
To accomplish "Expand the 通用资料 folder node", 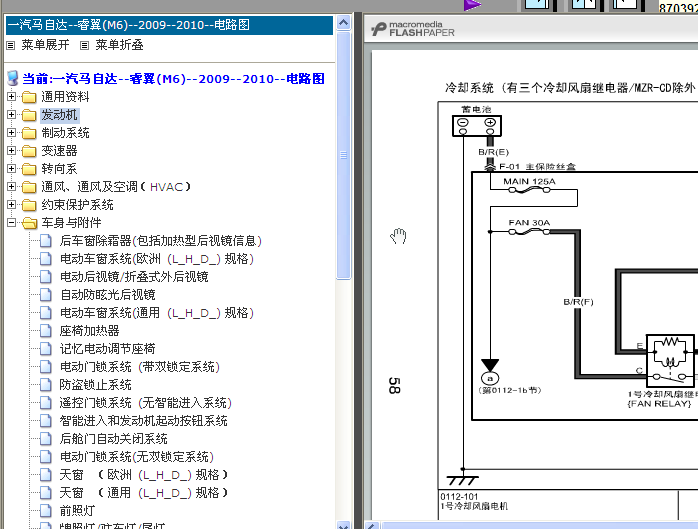I will click(x=12, y=96).
